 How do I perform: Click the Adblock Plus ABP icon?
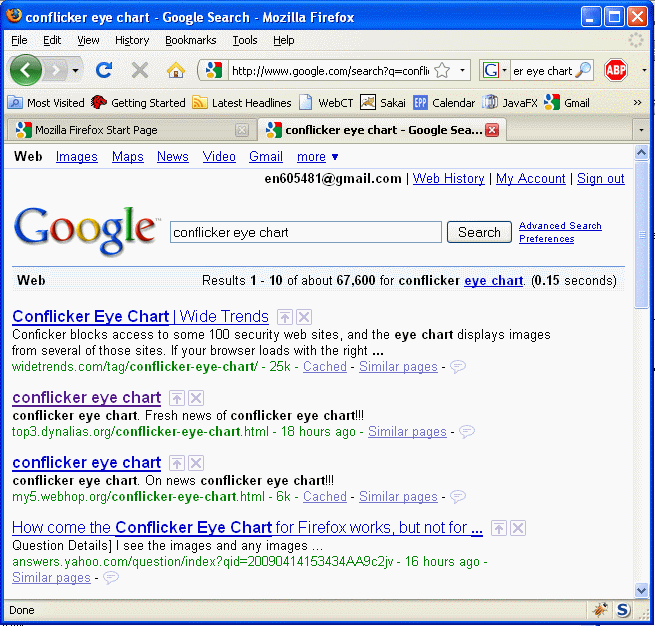tap(616, 70)
